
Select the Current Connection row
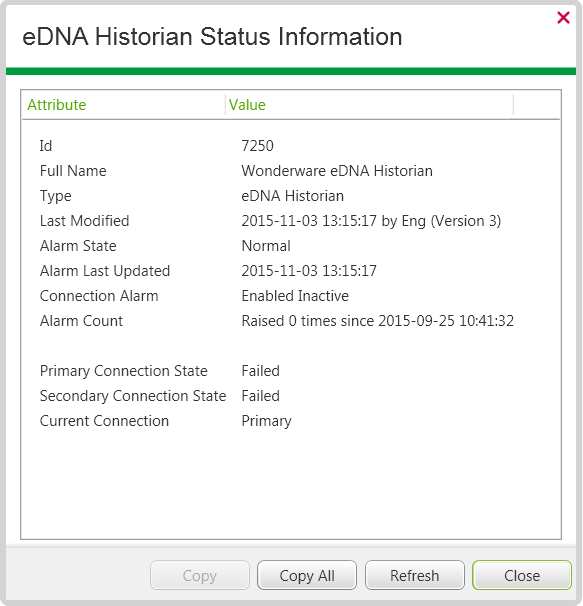point(291,421)
